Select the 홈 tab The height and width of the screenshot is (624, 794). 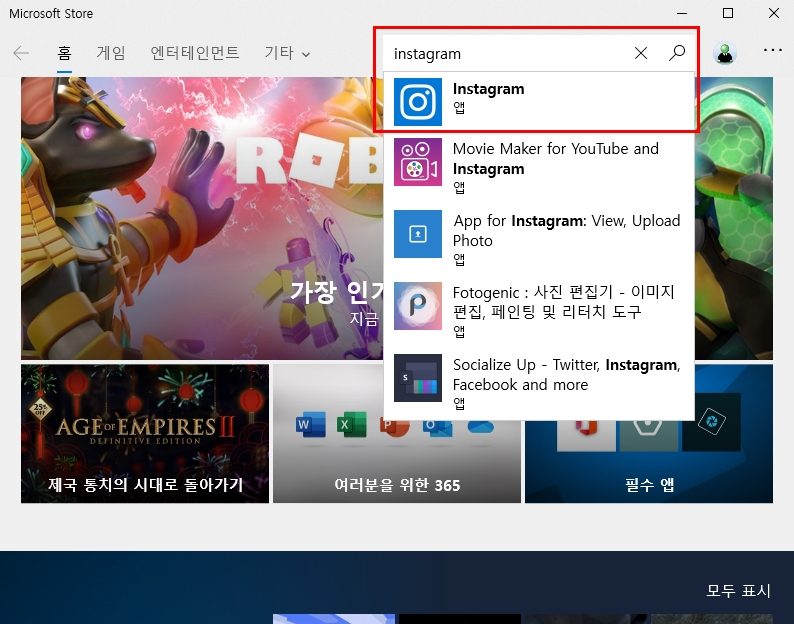click(x=64, y=53)
